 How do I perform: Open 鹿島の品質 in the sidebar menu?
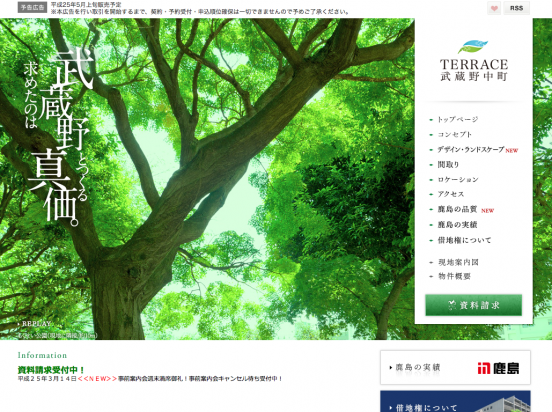[457, 210]
